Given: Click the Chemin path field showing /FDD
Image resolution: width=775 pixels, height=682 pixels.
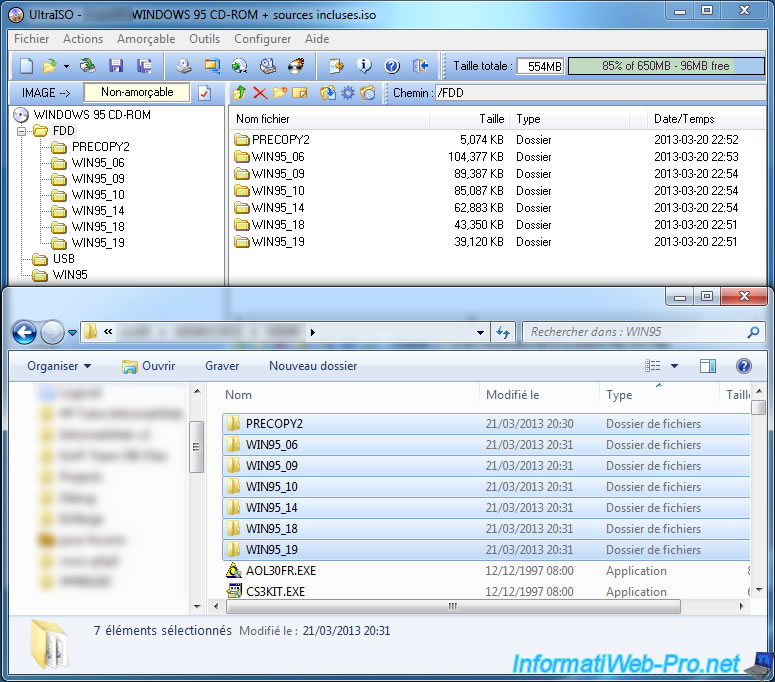Looking at the screenshot, I should 600,93.
